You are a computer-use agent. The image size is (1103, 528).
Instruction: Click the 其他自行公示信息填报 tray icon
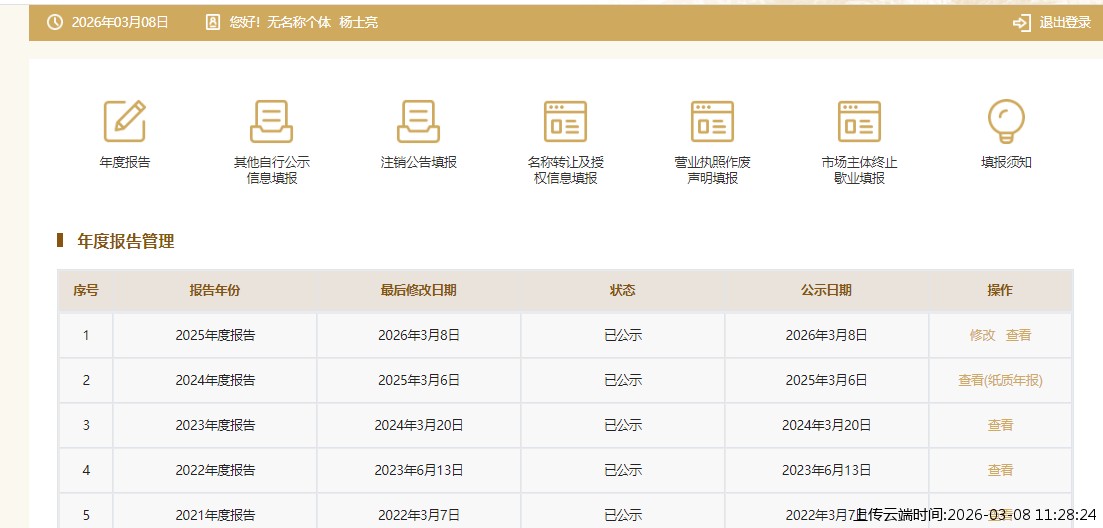[271, 121]
